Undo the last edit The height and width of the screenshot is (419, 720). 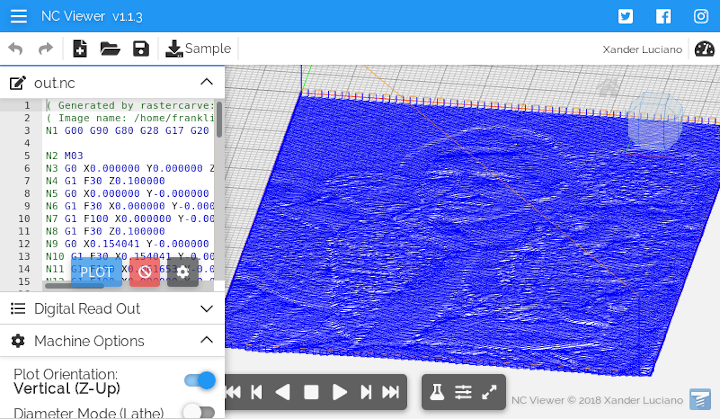pyautogui.click(x=16, y=48)
